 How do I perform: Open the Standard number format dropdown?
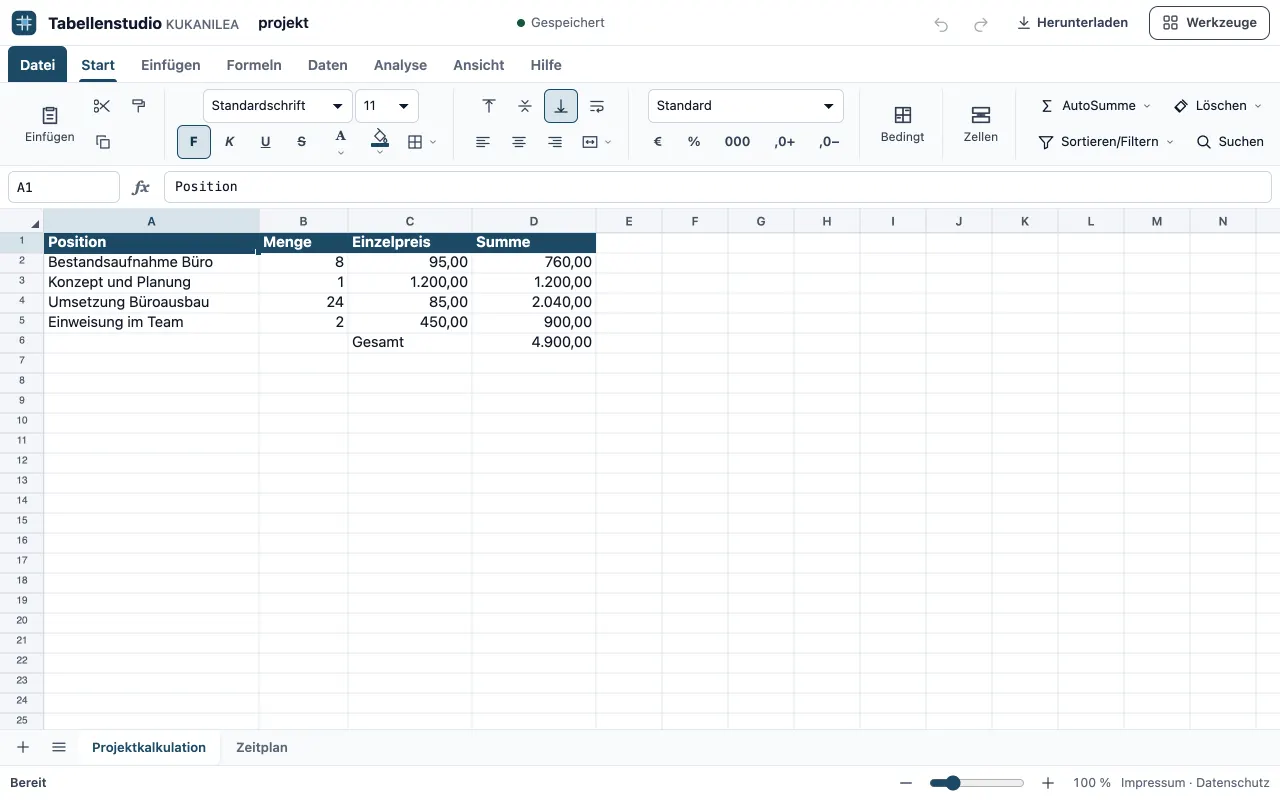[746, 106]
